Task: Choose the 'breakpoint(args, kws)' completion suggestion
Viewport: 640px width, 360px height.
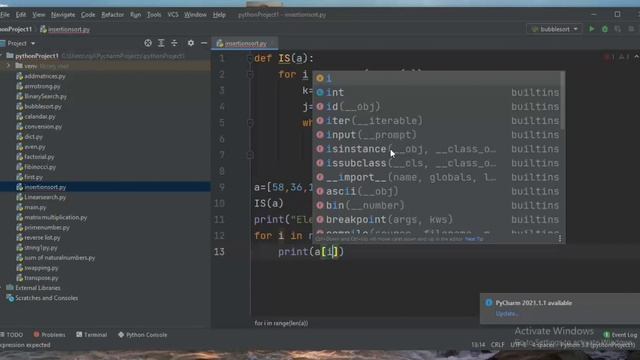Action: 437,220
